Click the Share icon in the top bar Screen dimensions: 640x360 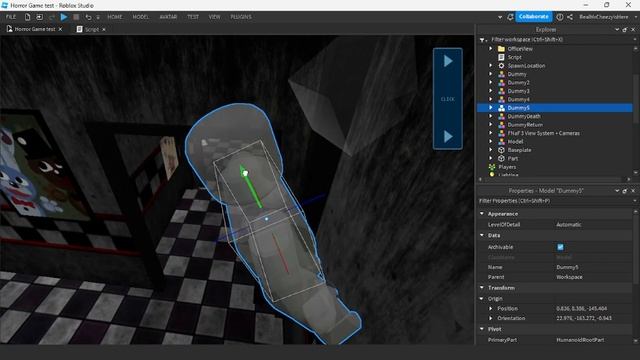coord(570,17)
